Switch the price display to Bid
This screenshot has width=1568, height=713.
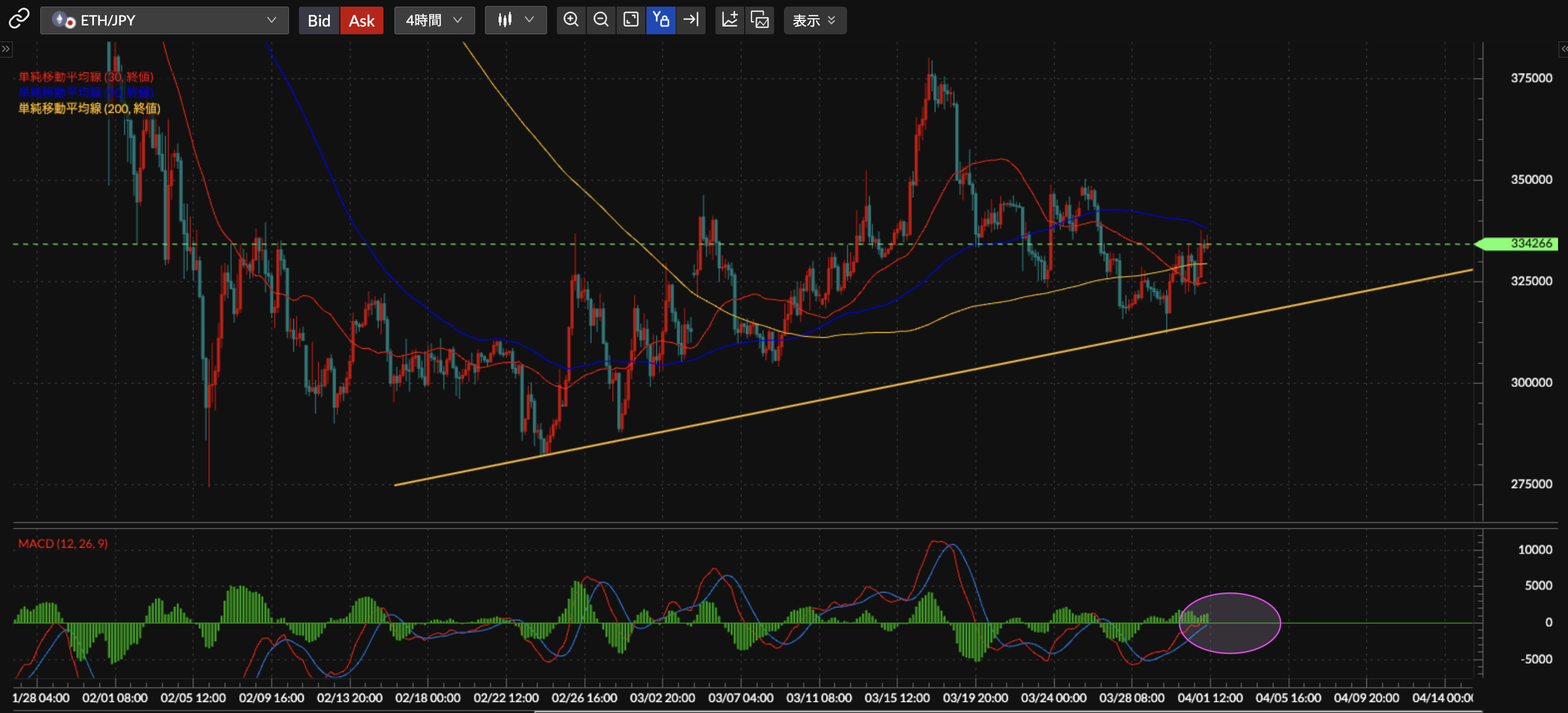coord(319,20)
